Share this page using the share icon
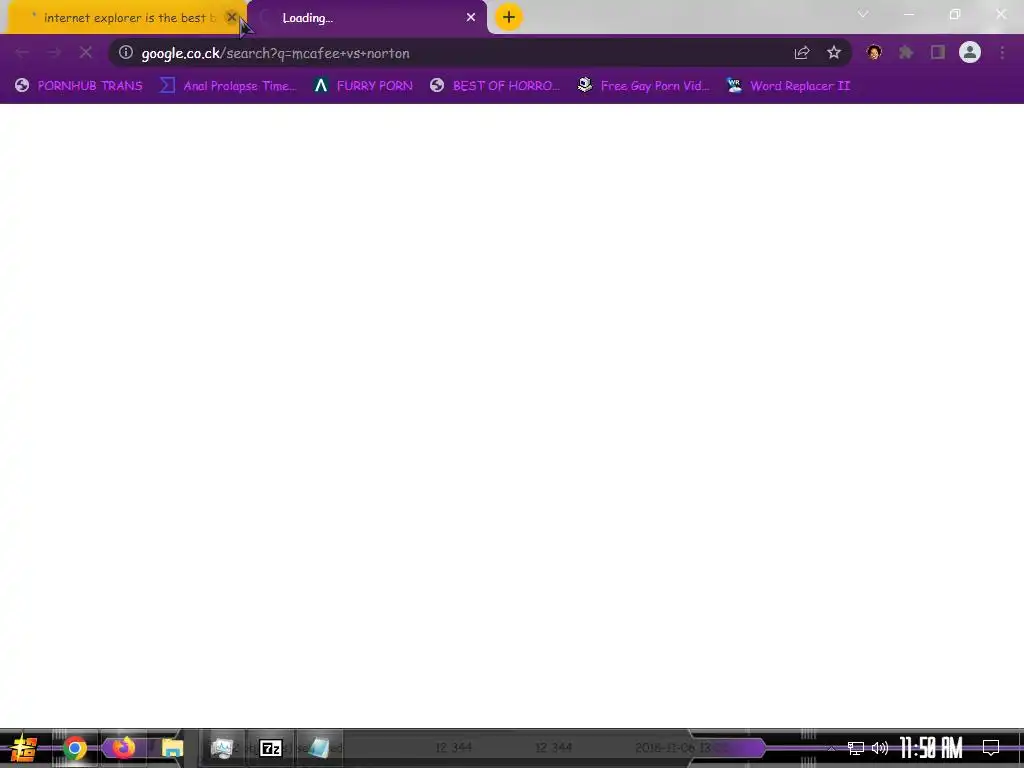 (x=802, y=53)
